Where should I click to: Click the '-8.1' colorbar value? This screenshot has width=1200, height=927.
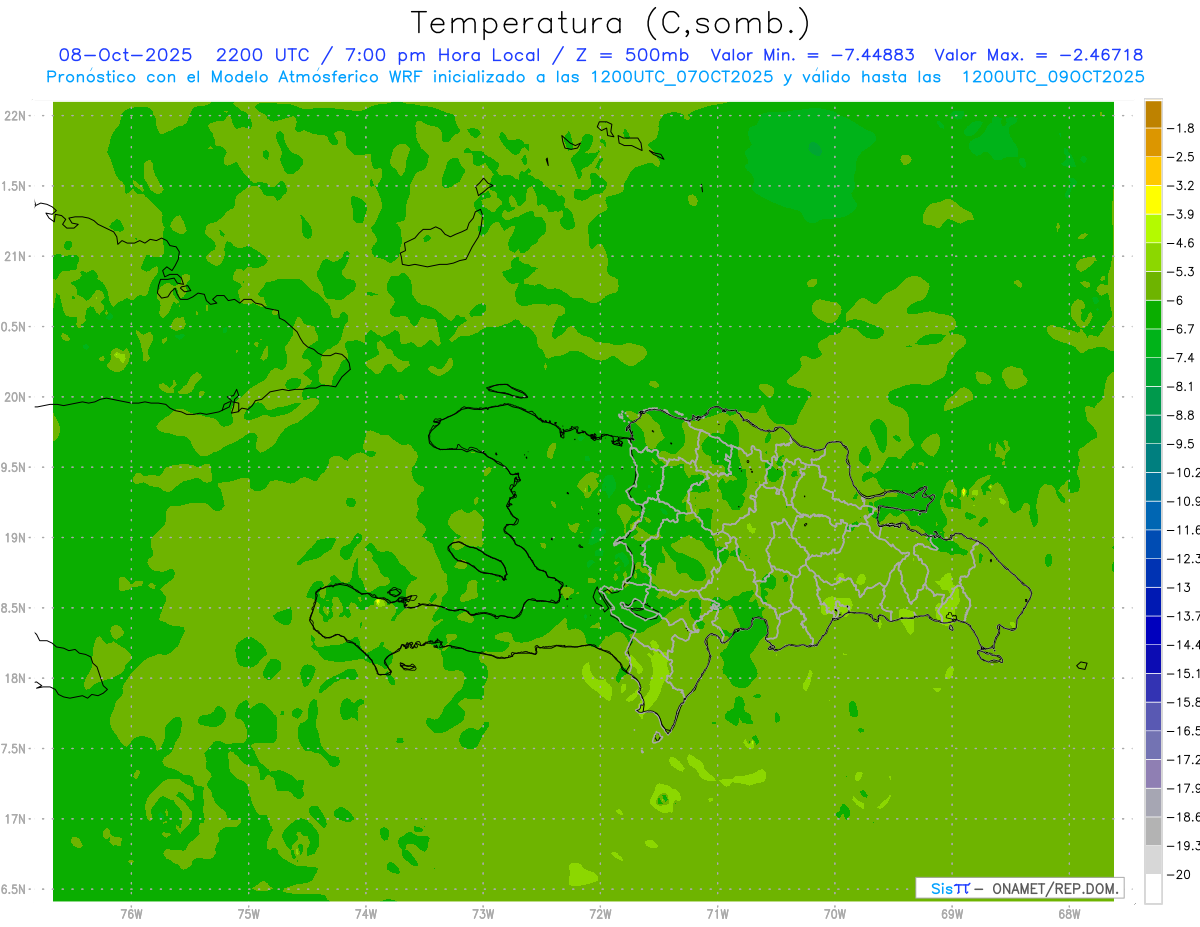[1182, 386]
